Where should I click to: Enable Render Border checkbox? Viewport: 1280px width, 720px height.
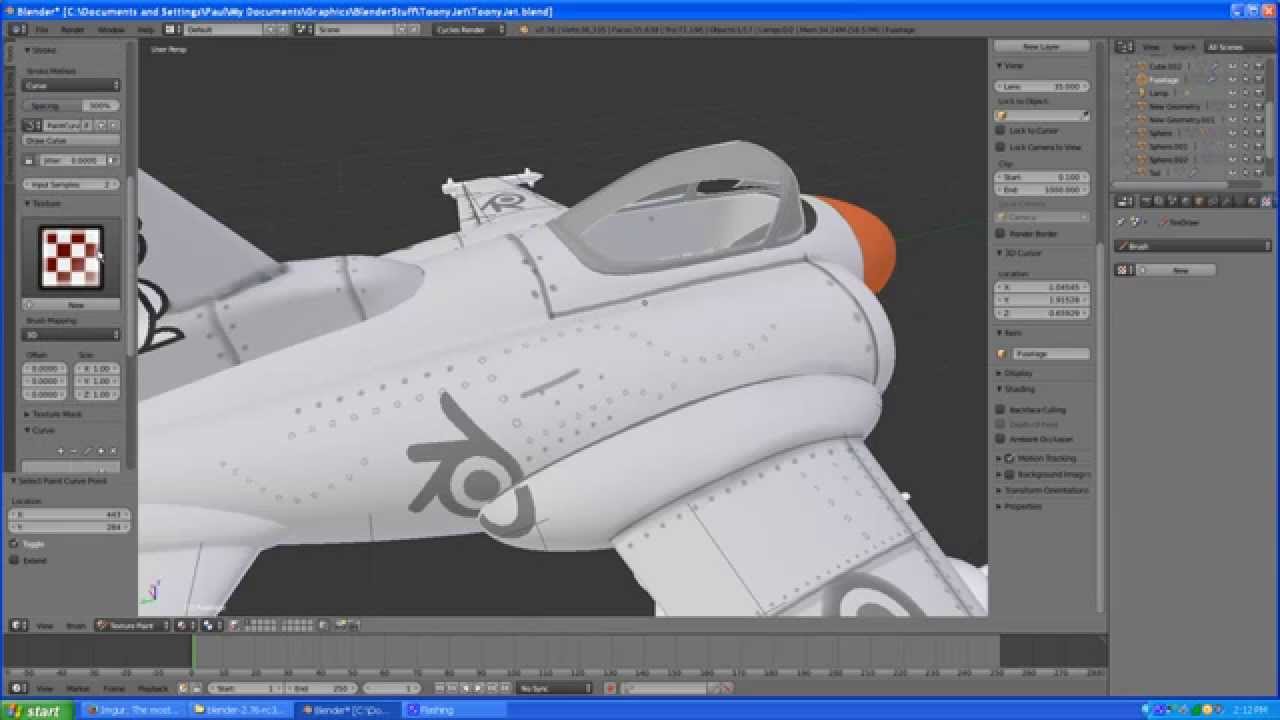point(1000,233)
